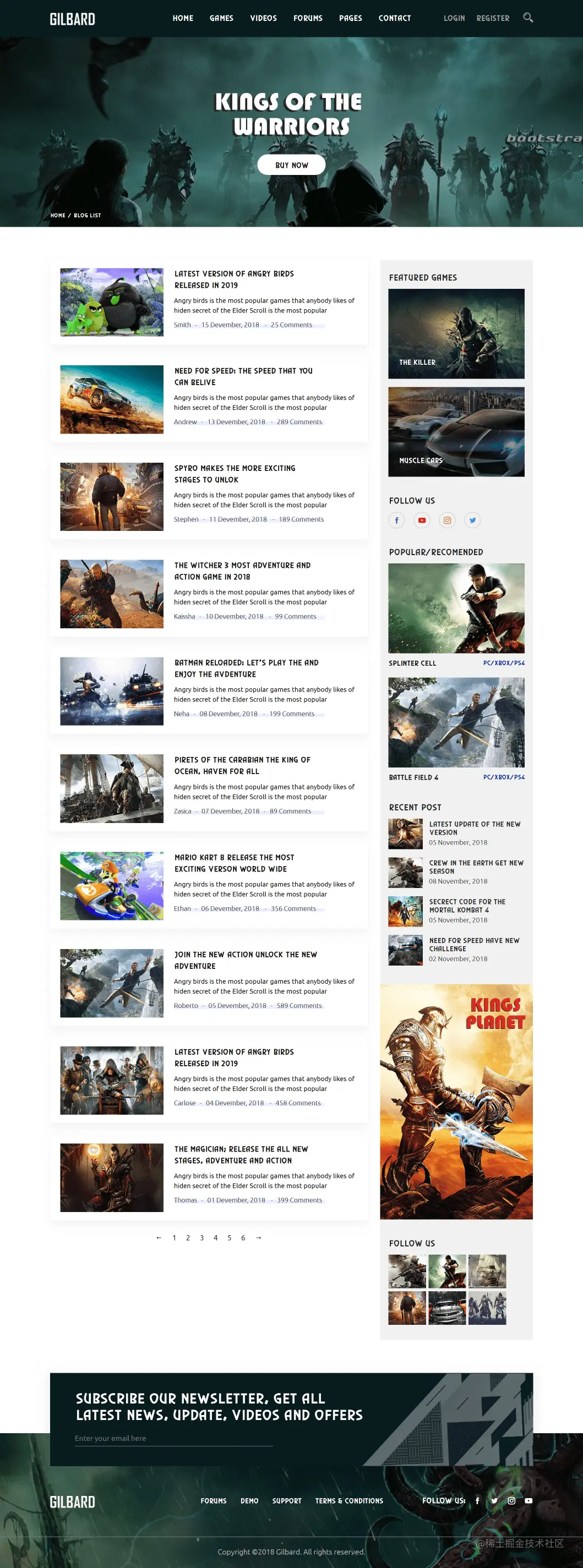Open Splinter Cell popular game image
Viewport: 583px width, 1568px height.
point(456,608)
